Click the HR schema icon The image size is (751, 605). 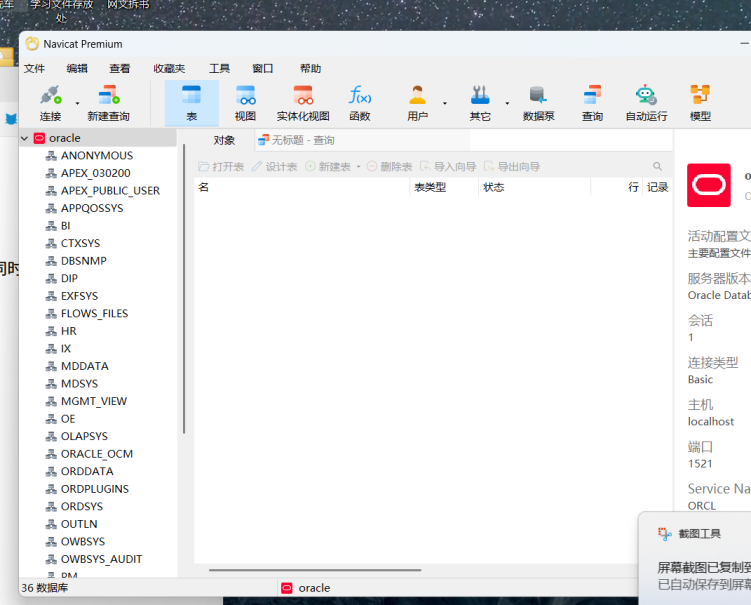click(x=51, y=331)
